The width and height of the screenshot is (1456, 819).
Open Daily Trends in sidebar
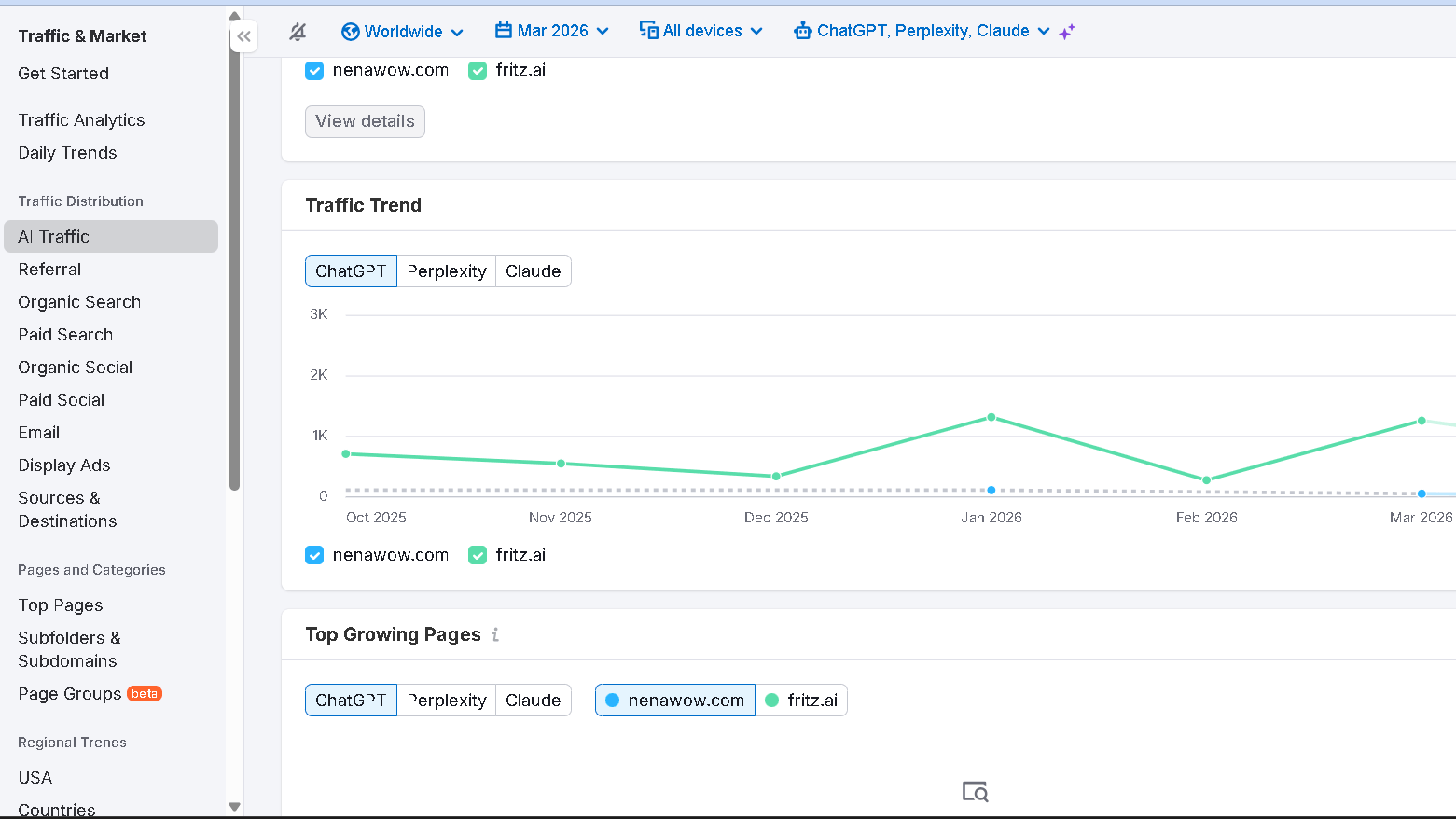pyautogui.click(x=67, y=153)
